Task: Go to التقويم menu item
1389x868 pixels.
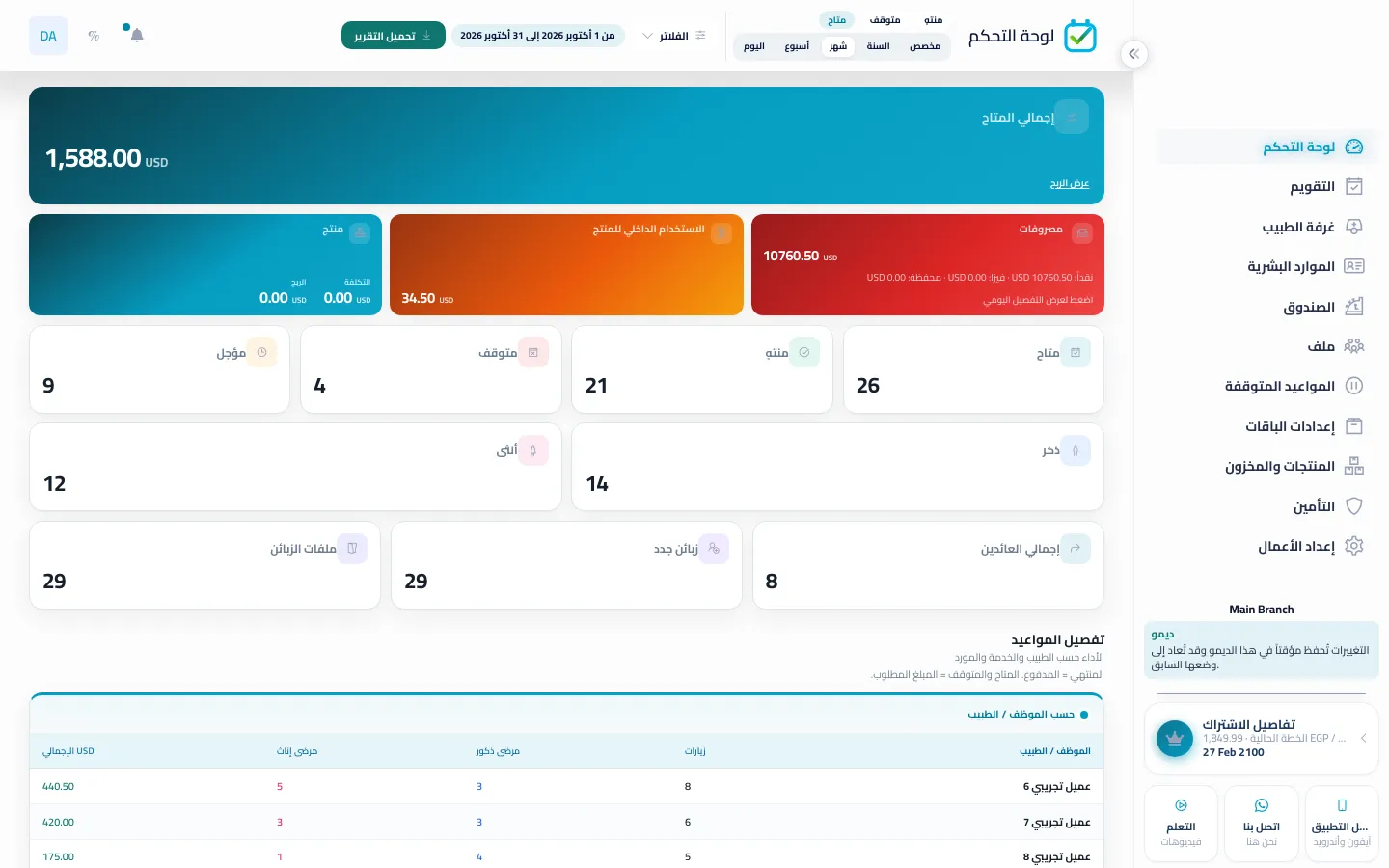Action: point(1267,186)
